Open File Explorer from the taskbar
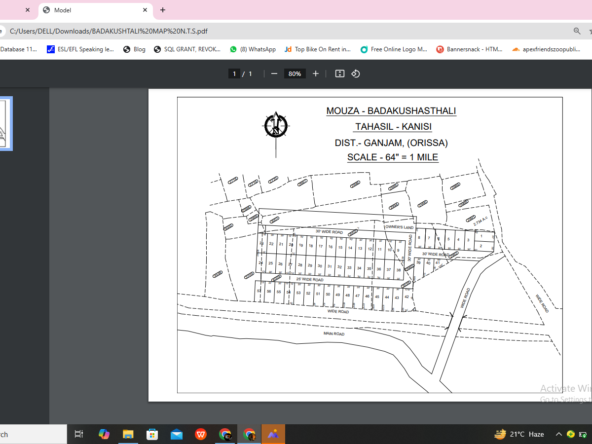The height and width of the screenshot is (444, 592). (128, 434)
